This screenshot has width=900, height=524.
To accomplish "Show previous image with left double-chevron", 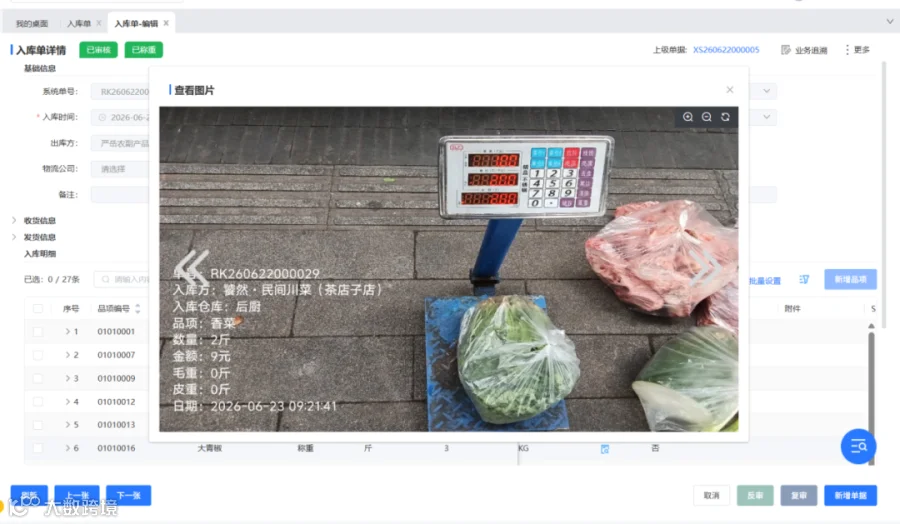I will click(x=192, y=269).
